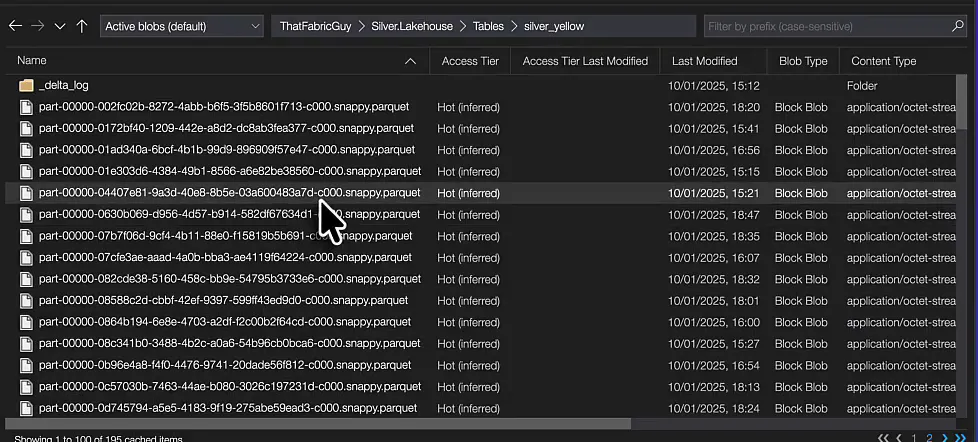Screen dimensions: 978x442
Task: Go to next page arrow
Action: pos(945,438)
